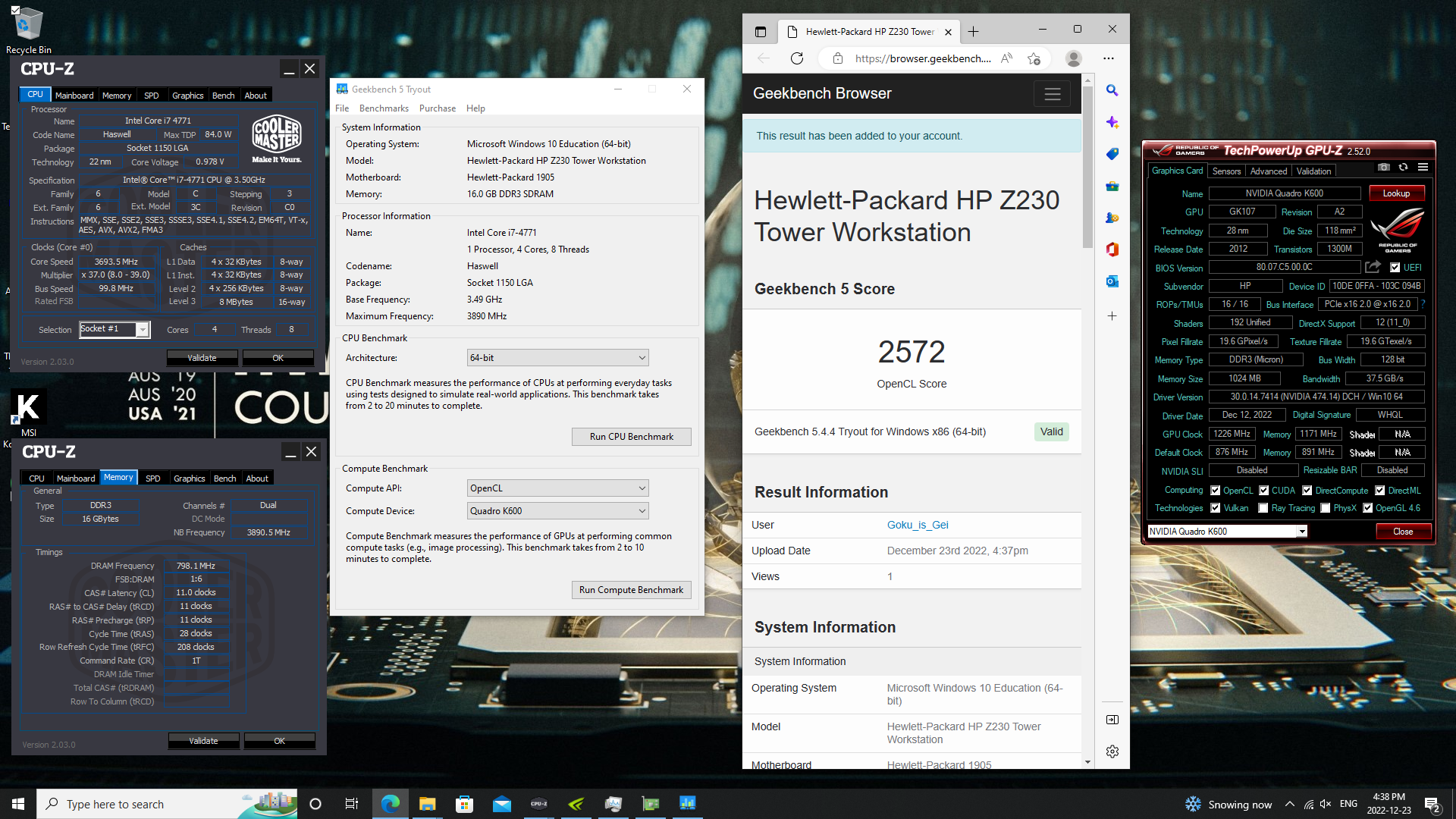Open the Games icon in Edge sidebar

(x=1112, y=218)
